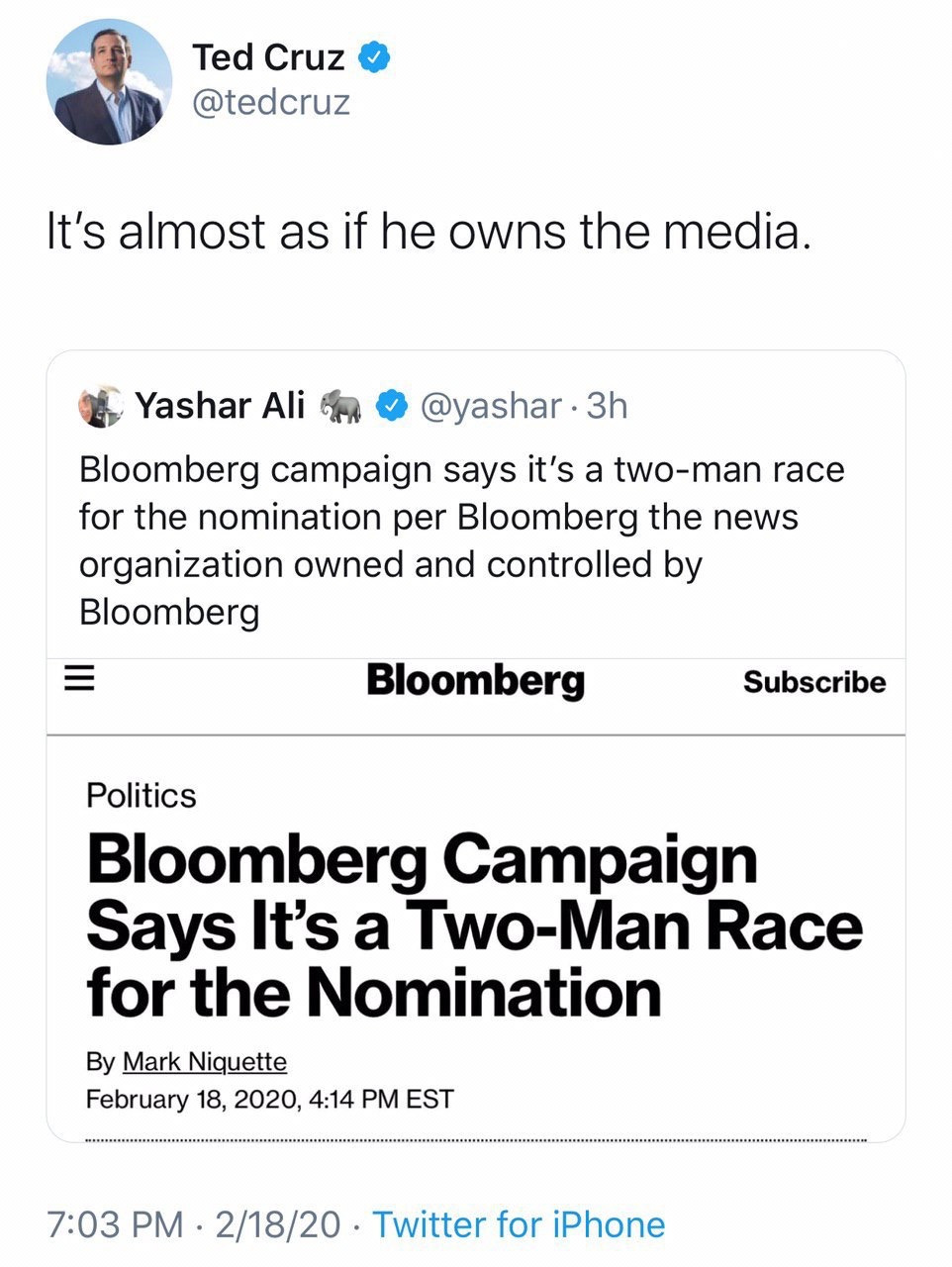Click the @tedcruz handle
This screenshot has height=1267, width=952.
(270, 102)
